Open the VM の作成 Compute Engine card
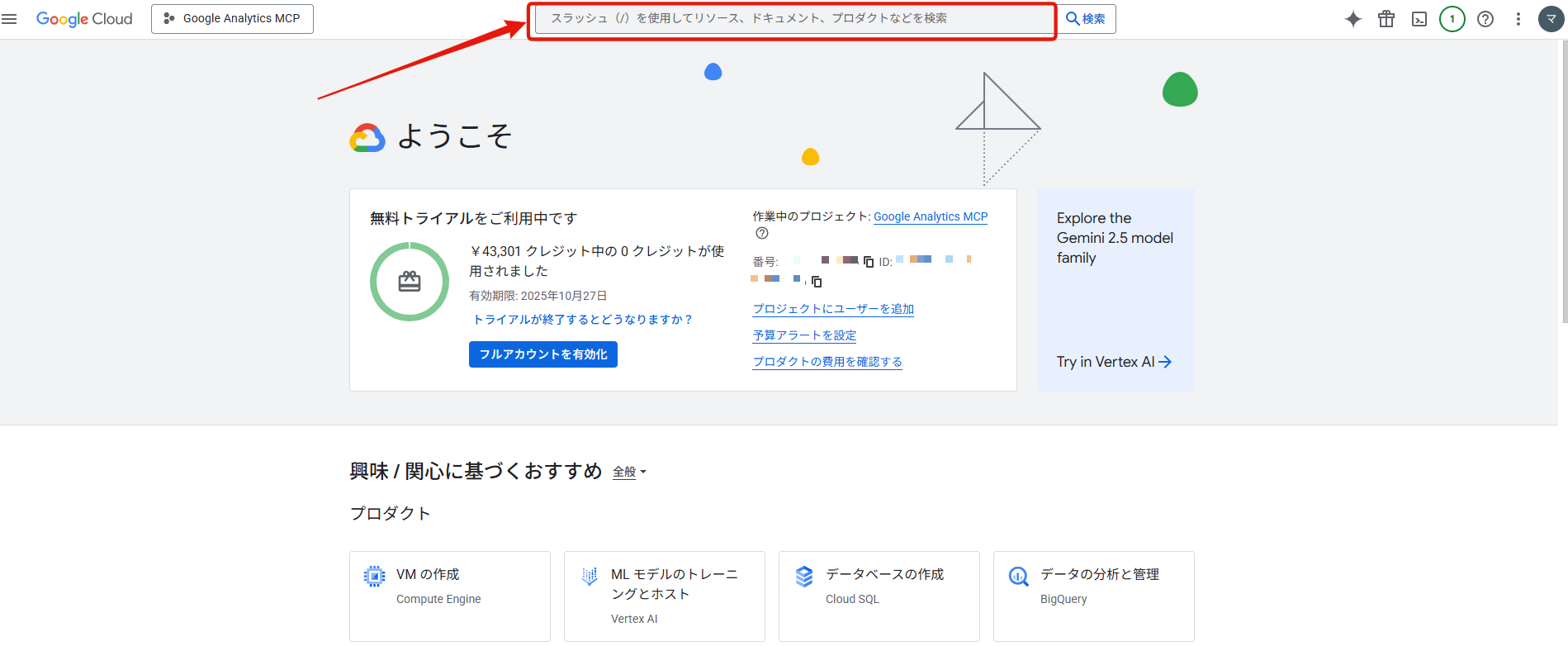 450,596
